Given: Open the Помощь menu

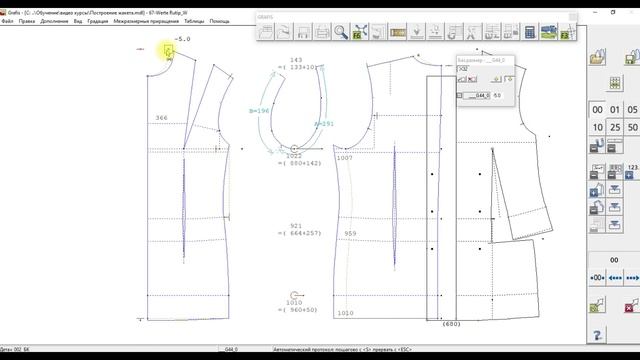Looking at the screenshot, I should pyautogui.click(x=219, y=21).
